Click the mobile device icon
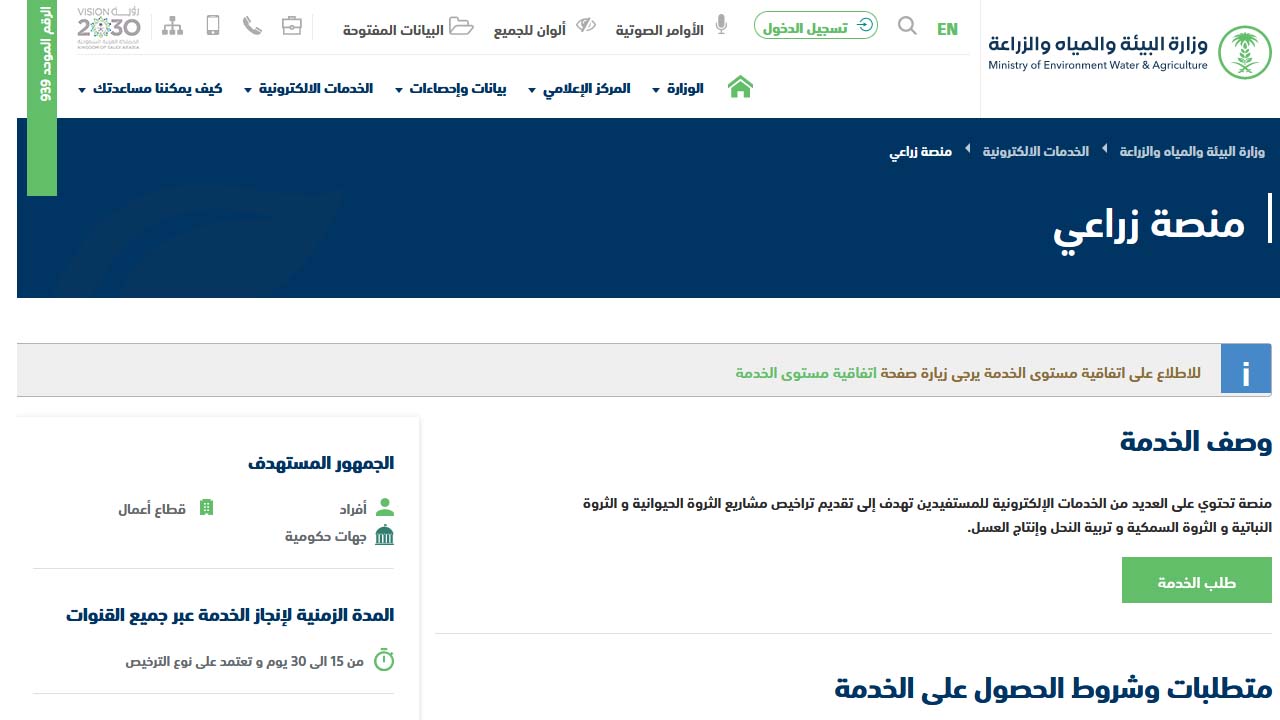Viewport: 1280px width, 720px height. tap(213, 25)
